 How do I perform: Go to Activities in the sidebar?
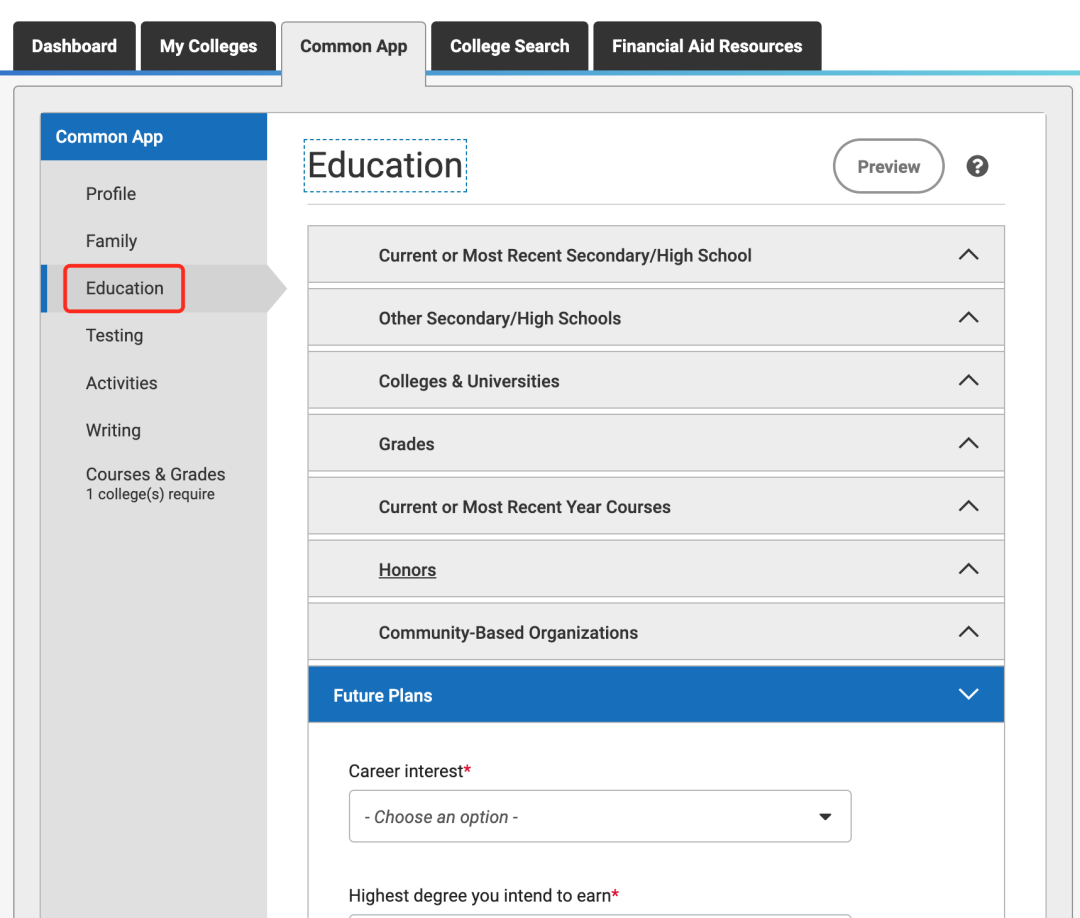(121, 383)
